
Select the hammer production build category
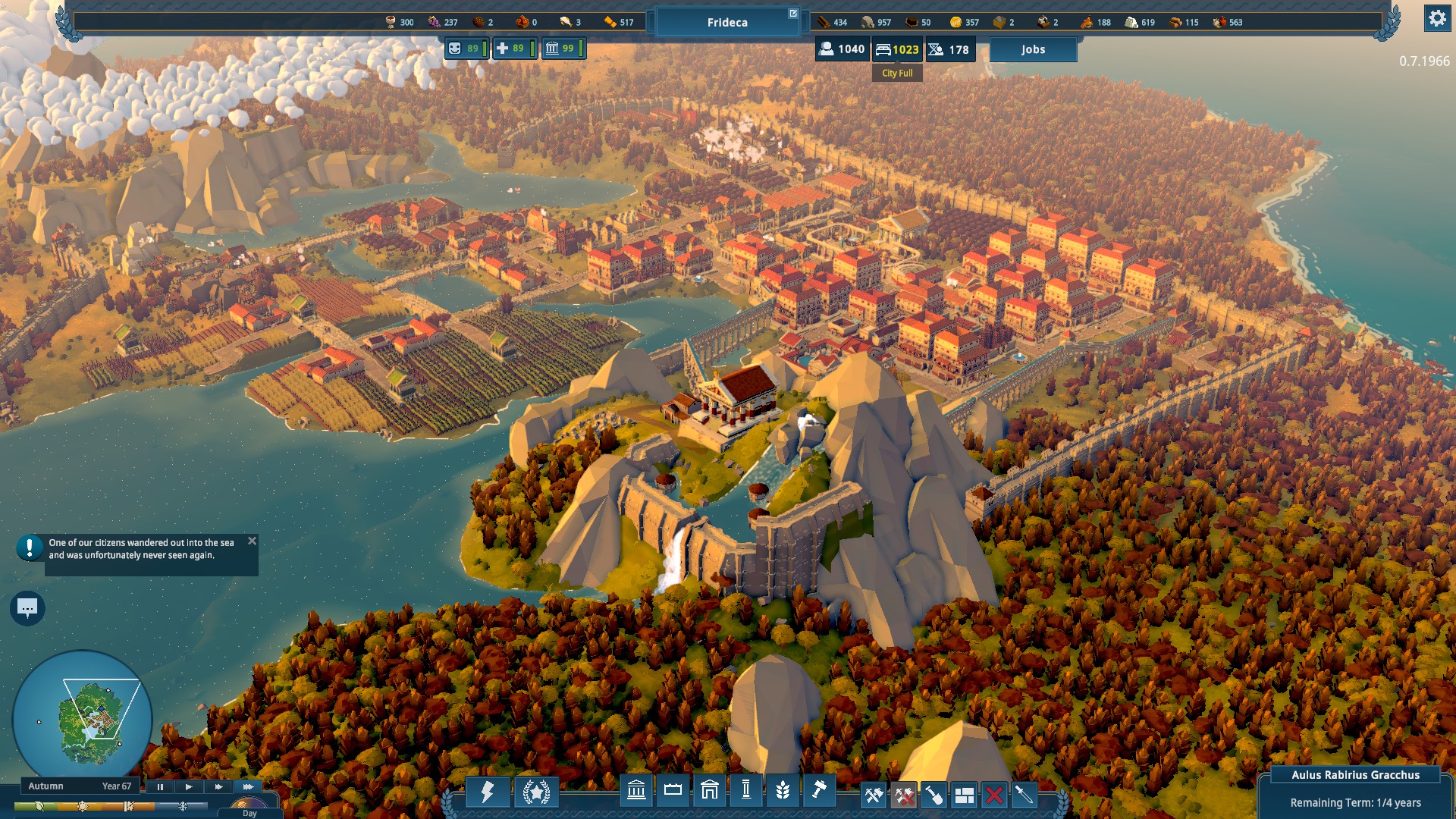pyautogui.click(x=819, y=791)
